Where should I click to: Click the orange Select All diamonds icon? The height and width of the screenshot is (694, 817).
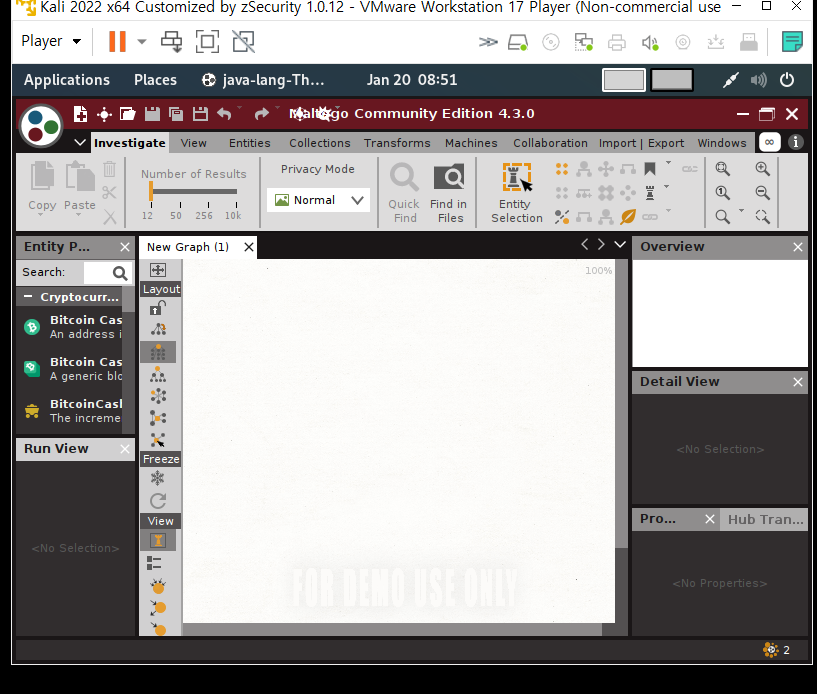(x=562, y=169)
